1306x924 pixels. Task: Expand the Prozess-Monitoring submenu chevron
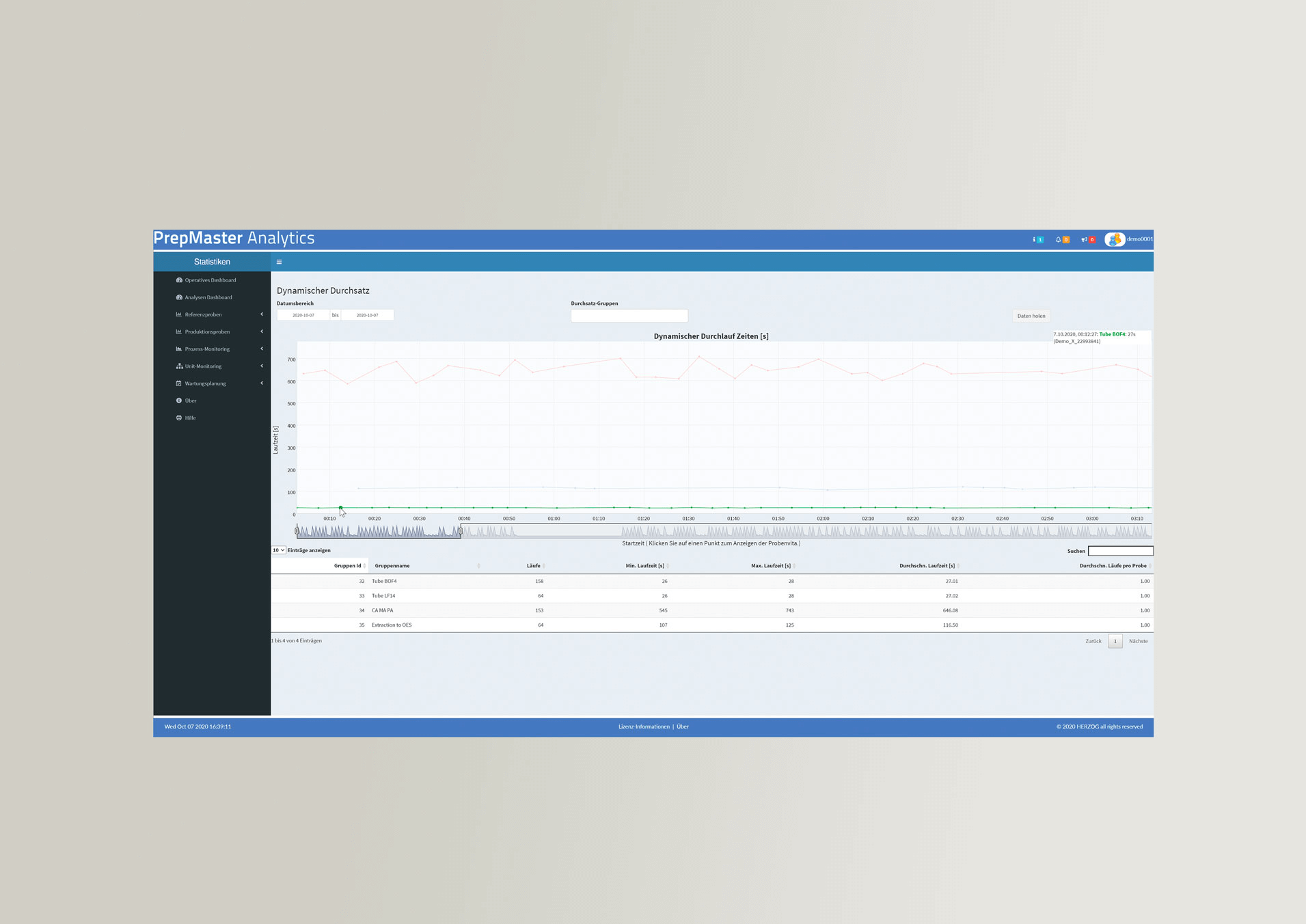(x=262, y=349)
